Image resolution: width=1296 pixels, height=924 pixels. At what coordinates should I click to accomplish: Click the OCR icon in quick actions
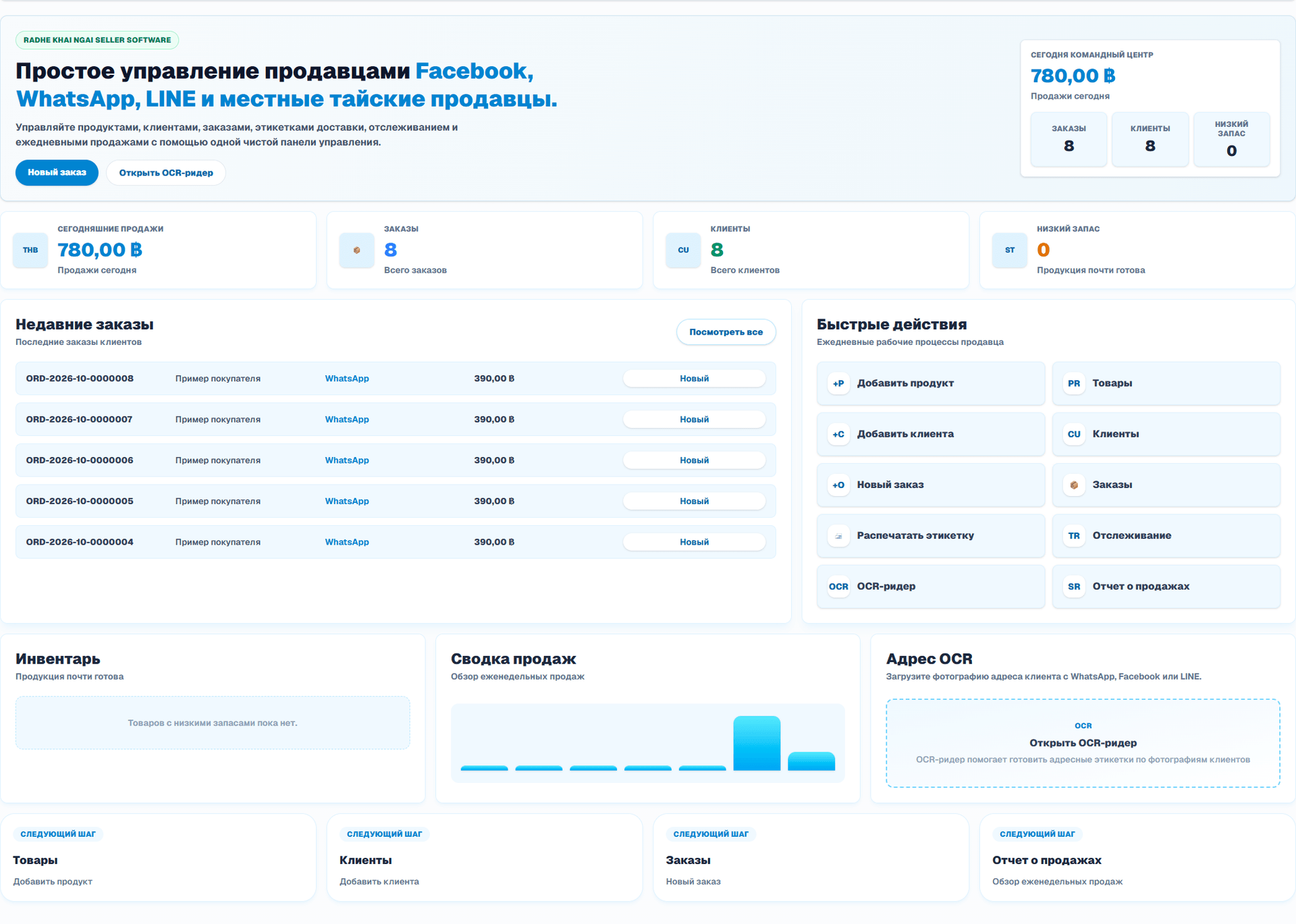coord(838,587)
